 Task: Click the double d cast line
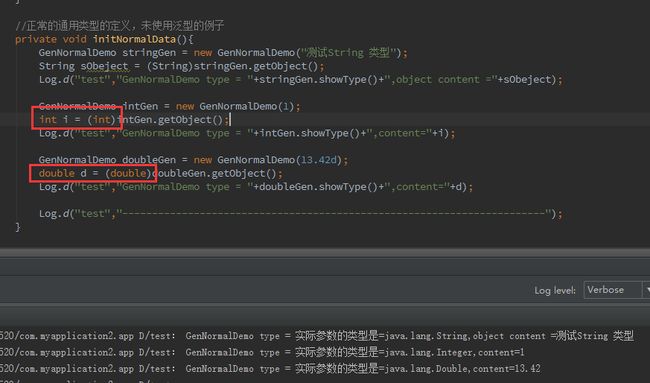160,173
